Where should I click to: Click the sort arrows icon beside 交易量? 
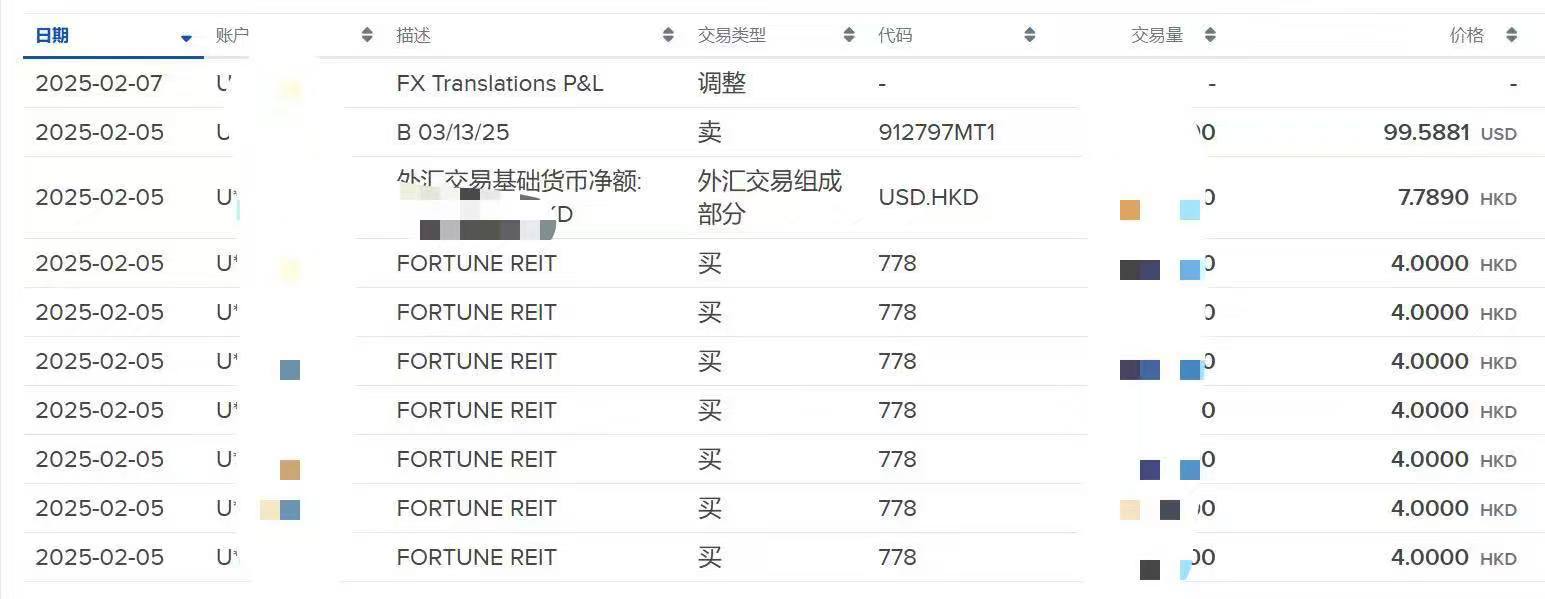1210,36
